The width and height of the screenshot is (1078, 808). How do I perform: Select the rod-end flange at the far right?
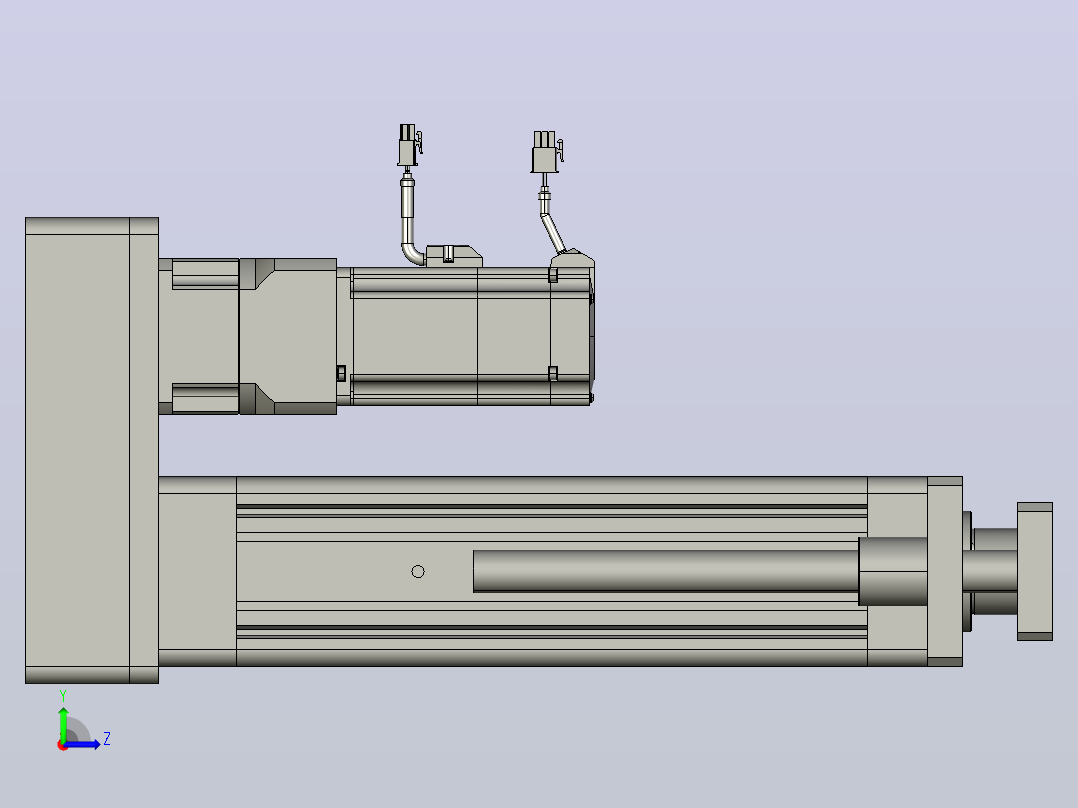pyautogui.click(x=1035, y=571)
